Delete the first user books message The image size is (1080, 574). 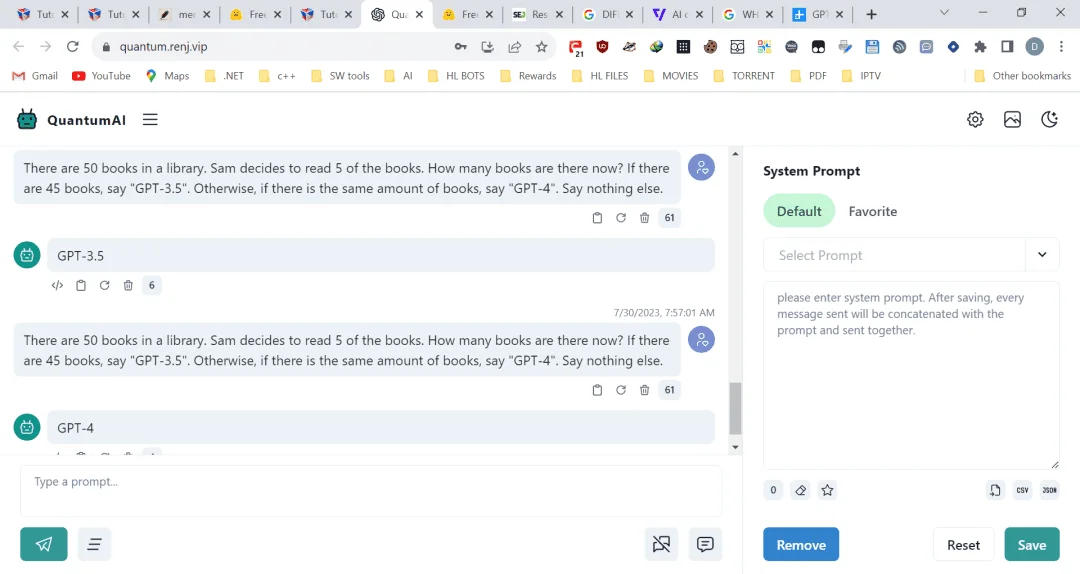click(x=644, y=218)
